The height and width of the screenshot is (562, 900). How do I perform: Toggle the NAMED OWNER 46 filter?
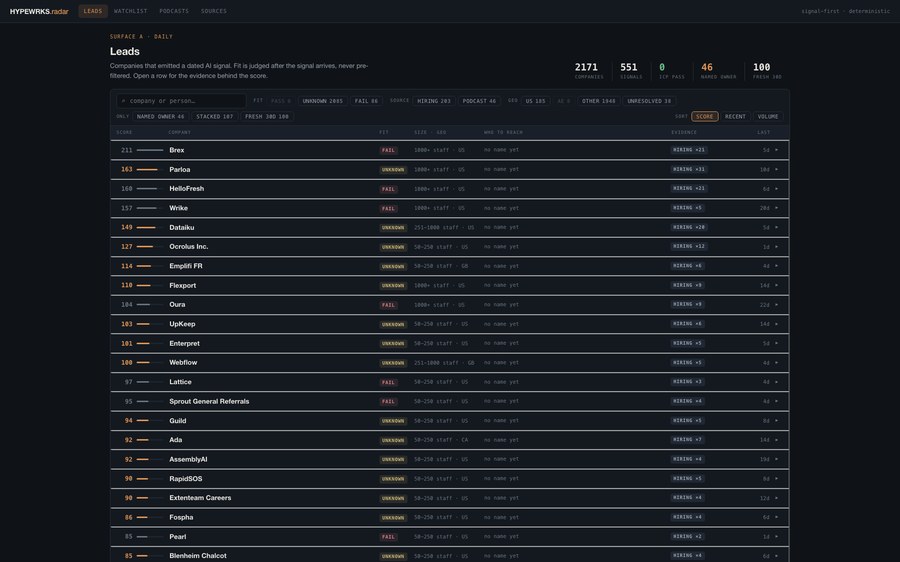tap(160, 117)
